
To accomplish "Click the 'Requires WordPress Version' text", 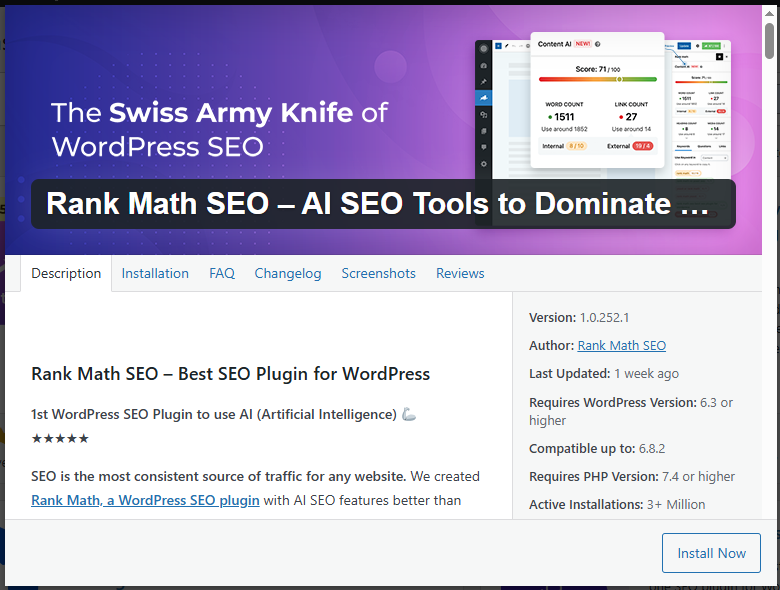I will click(x=631, y=411).
